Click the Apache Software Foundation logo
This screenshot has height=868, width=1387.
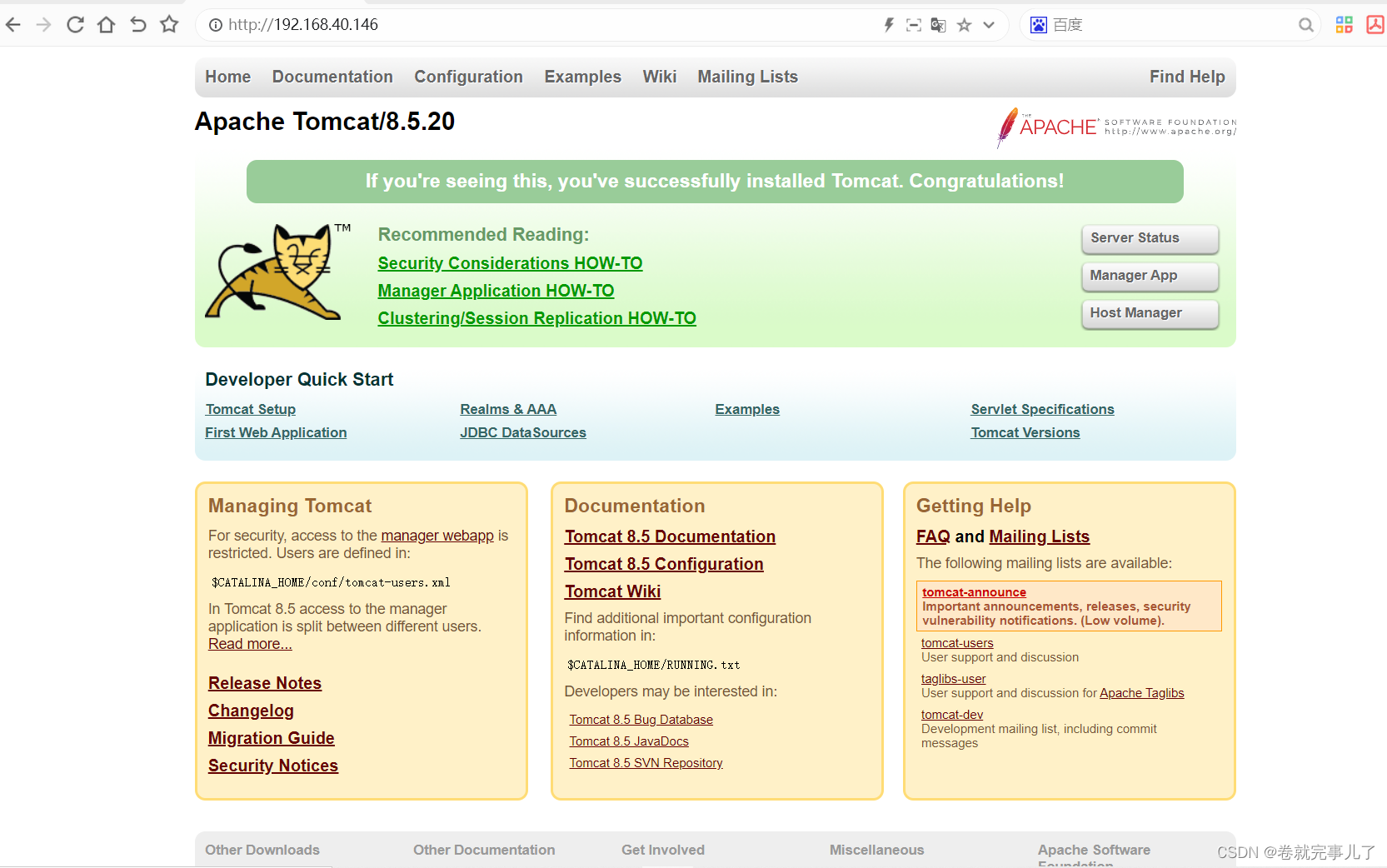1116,127
